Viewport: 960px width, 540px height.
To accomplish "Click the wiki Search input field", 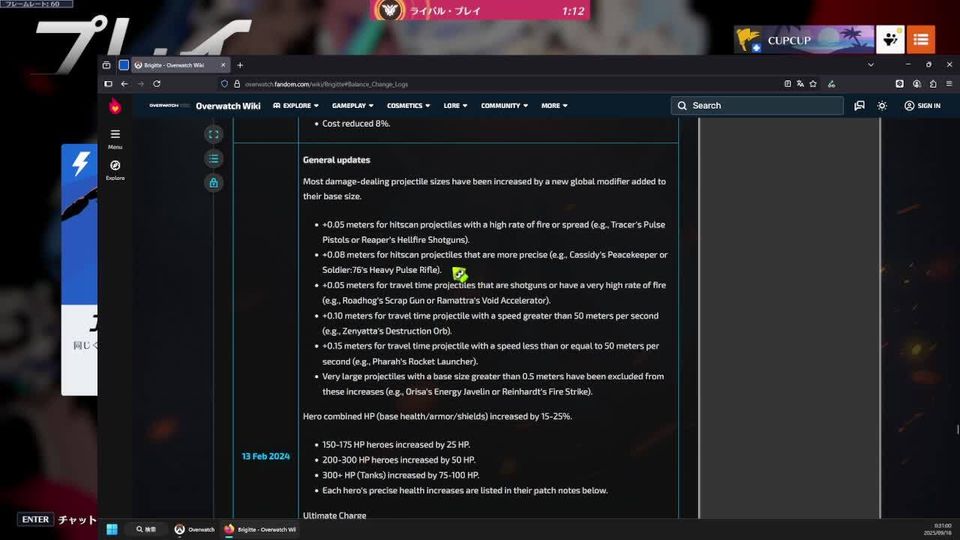I will (757, 105).
